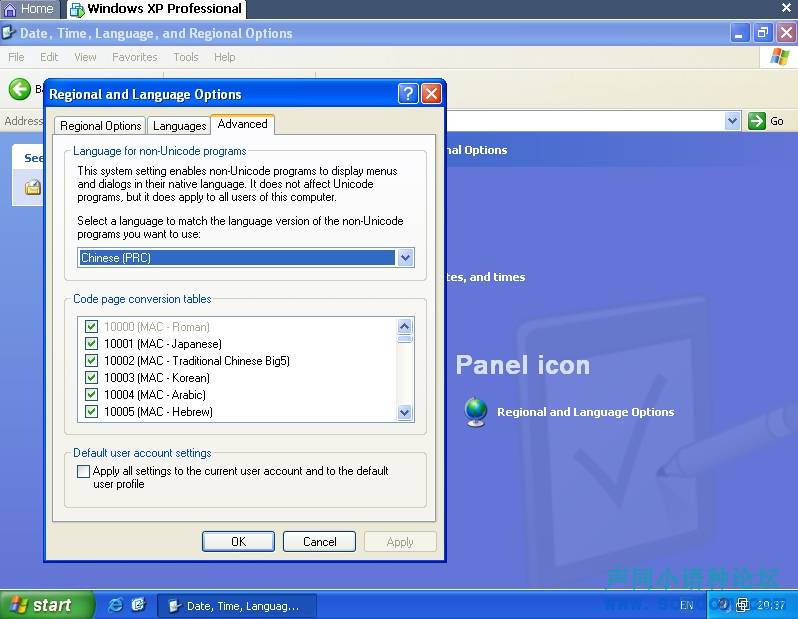
Task: Open the Help menu
Action: pos(224,57)
